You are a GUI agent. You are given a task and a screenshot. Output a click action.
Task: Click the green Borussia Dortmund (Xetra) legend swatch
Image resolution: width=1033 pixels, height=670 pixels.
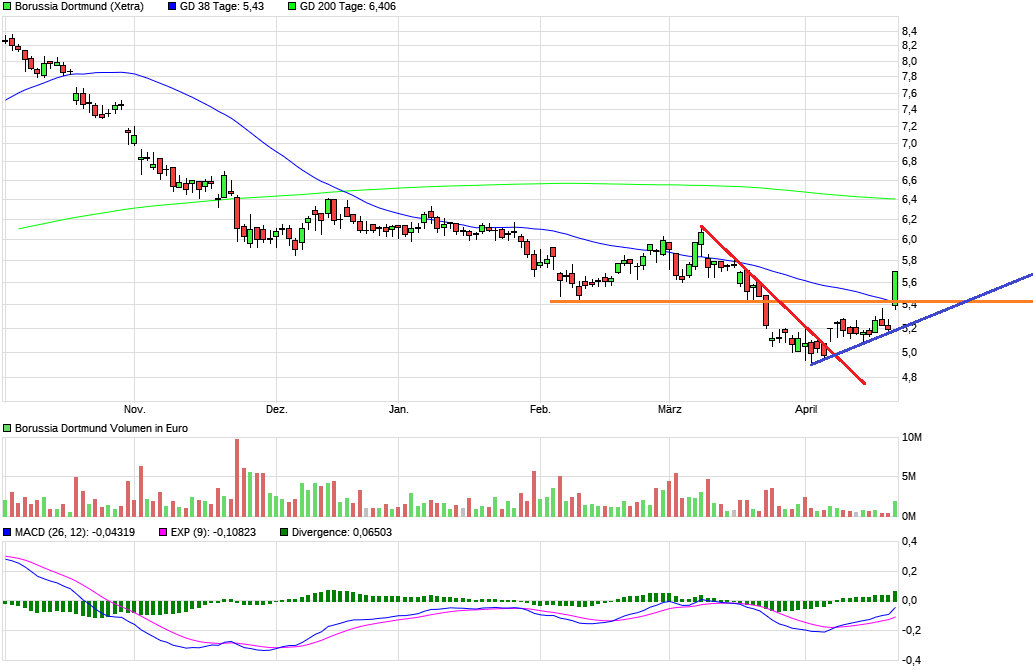point(7,7)
